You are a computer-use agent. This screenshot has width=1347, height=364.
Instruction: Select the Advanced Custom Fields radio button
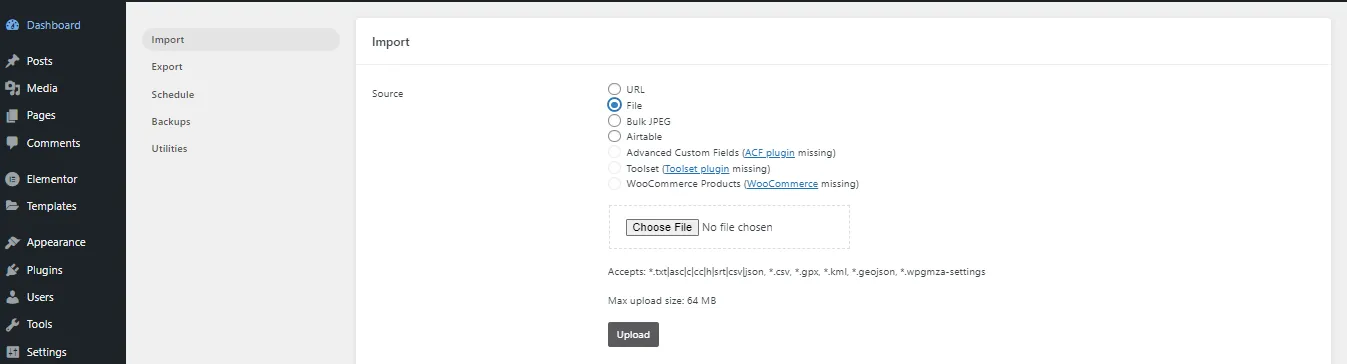(615, 152)
